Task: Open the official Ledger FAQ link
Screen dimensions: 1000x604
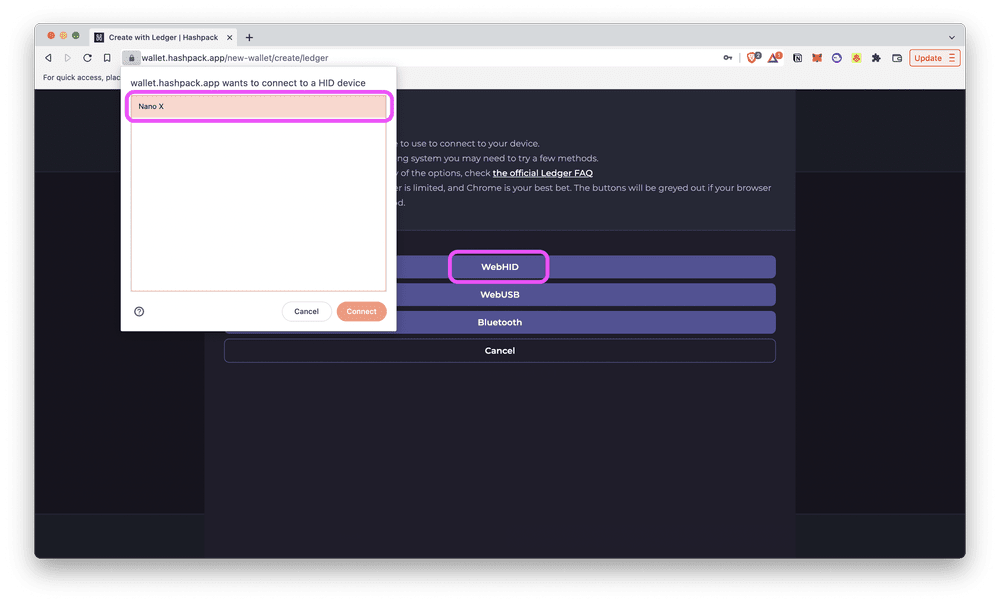Action: [x=542, y=172]
